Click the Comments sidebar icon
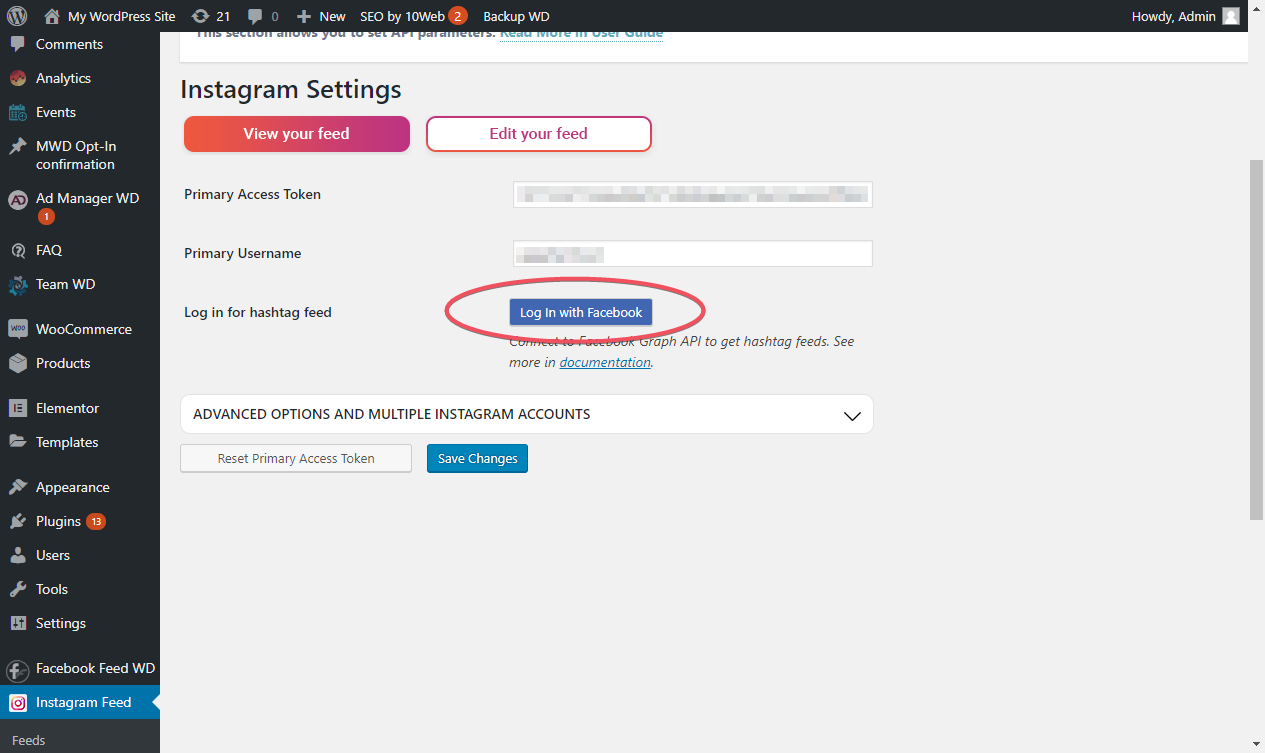Screen dimensions: 1265x753 pos(17,44)
